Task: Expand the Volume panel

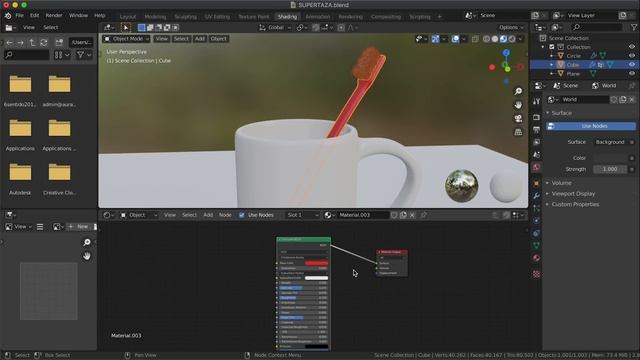Action: (561, 183)
